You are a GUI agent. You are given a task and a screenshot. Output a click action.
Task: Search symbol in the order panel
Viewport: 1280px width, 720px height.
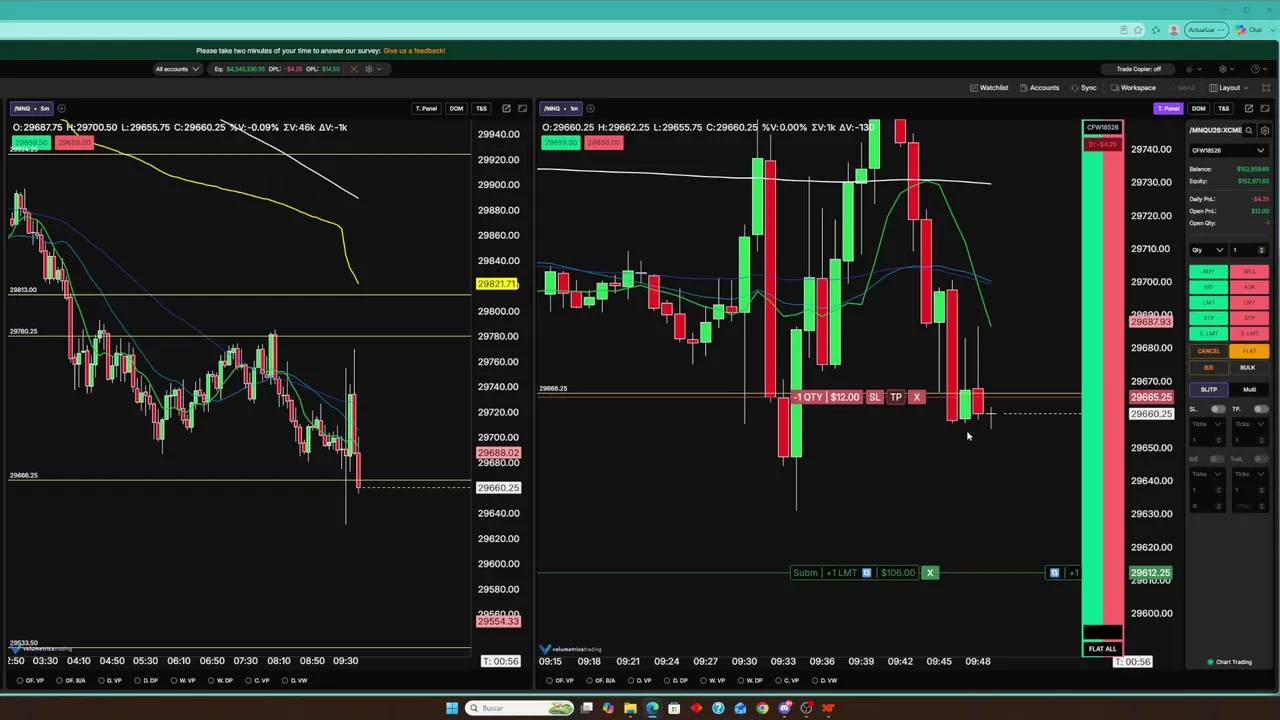pyautogui.click(x=1248, y=130)
